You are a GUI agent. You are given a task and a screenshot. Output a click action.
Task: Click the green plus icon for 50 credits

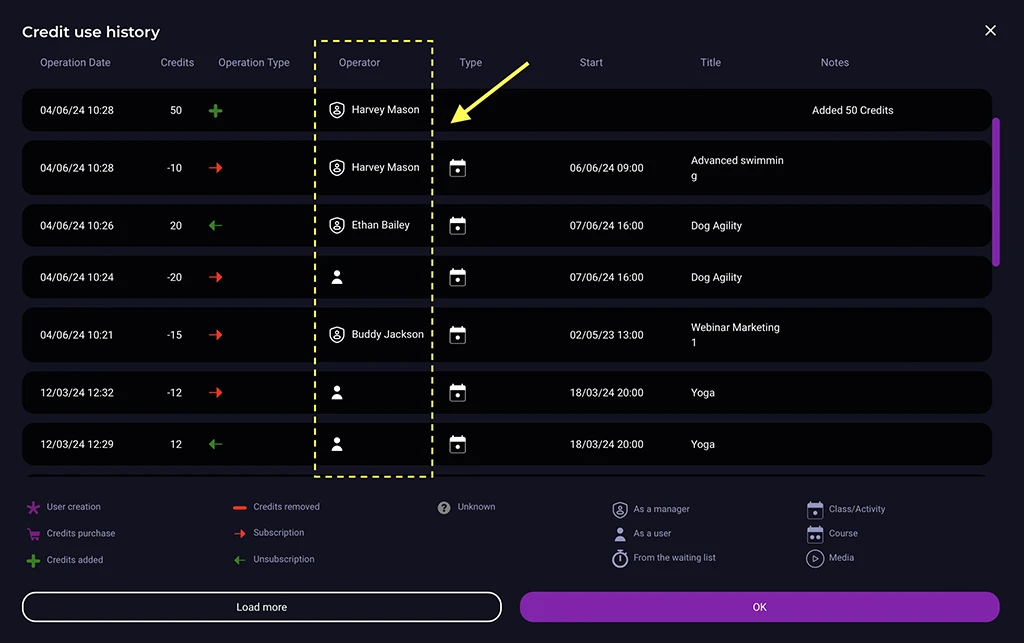215,111
